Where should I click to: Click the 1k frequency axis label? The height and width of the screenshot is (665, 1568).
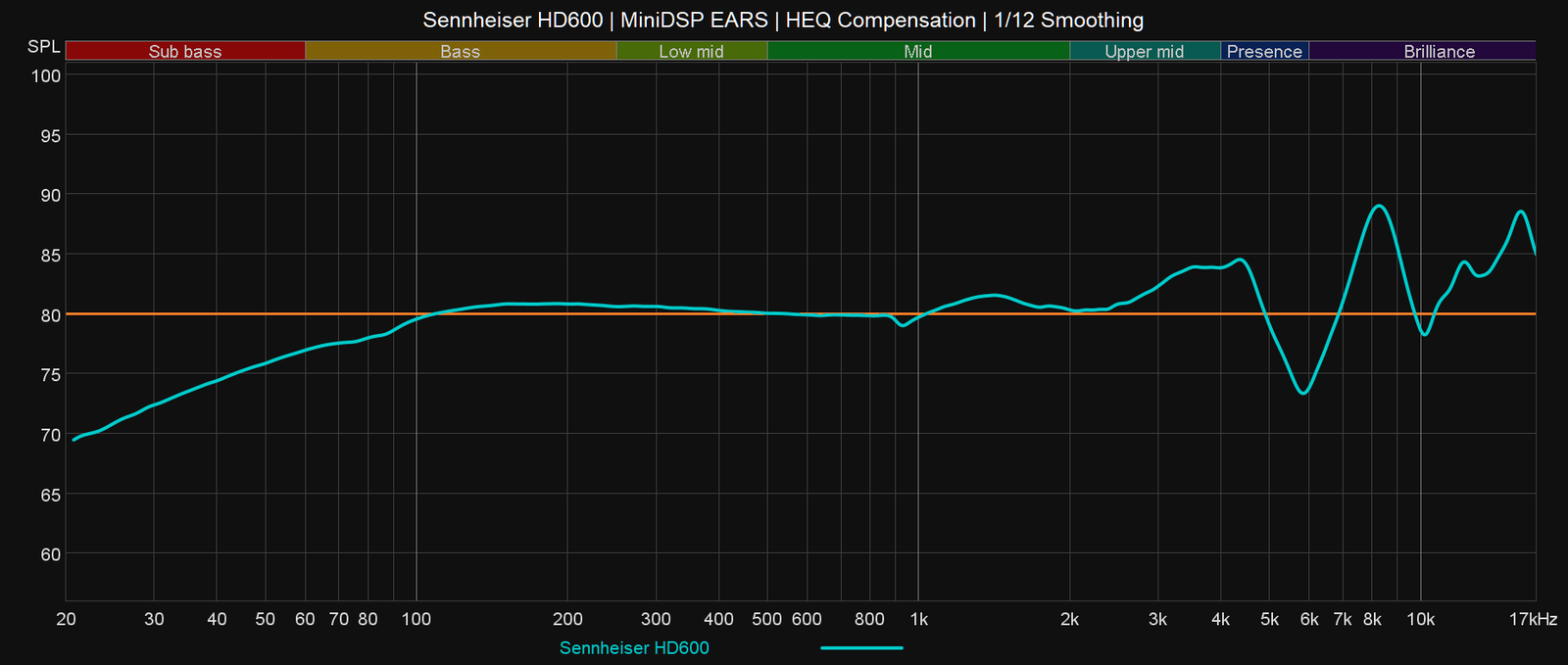pyautogui.click(x=918, y=619)
